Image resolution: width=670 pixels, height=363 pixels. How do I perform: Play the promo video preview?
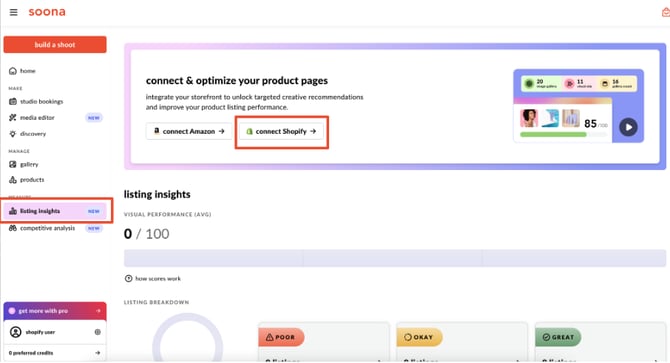628,127
